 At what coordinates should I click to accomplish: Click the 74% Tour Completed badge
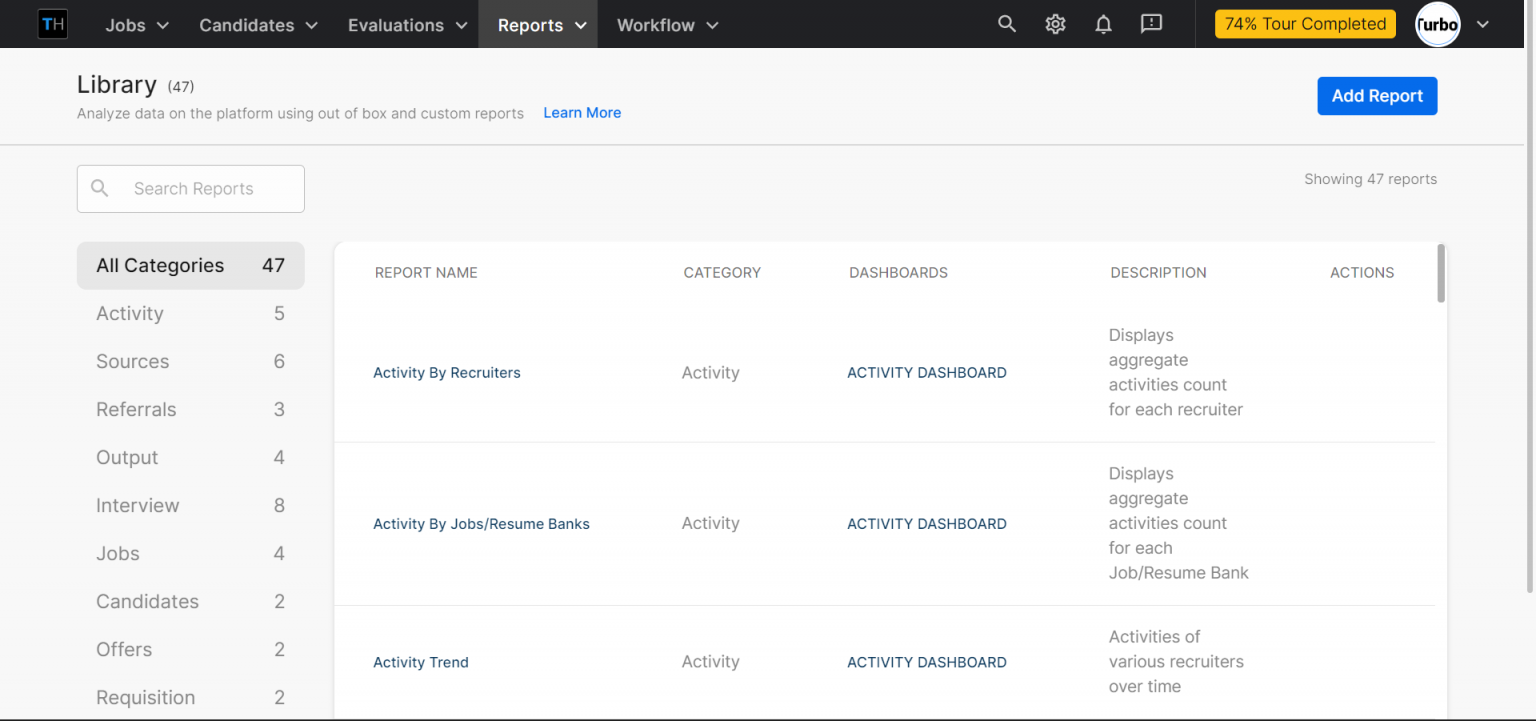coord(1305,24)
